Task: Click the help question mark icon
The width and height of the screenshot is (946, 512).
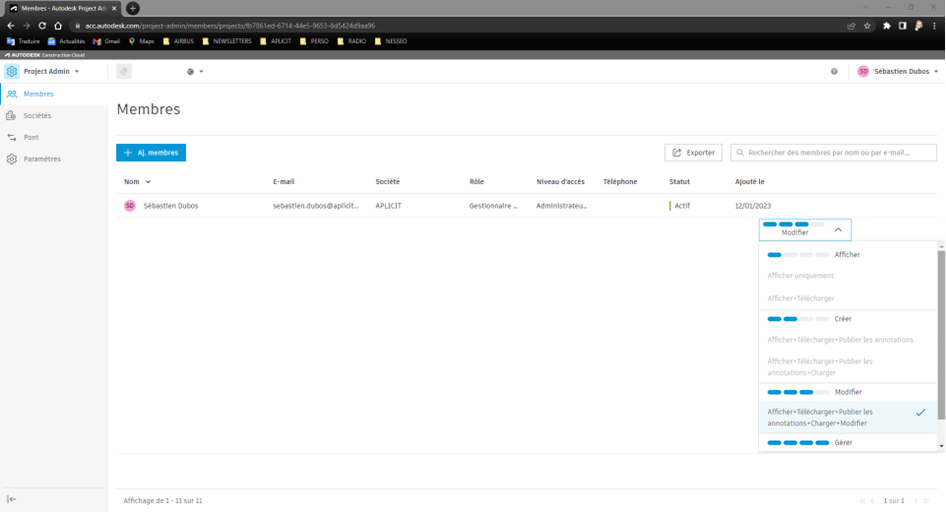Action: (834, 71)
